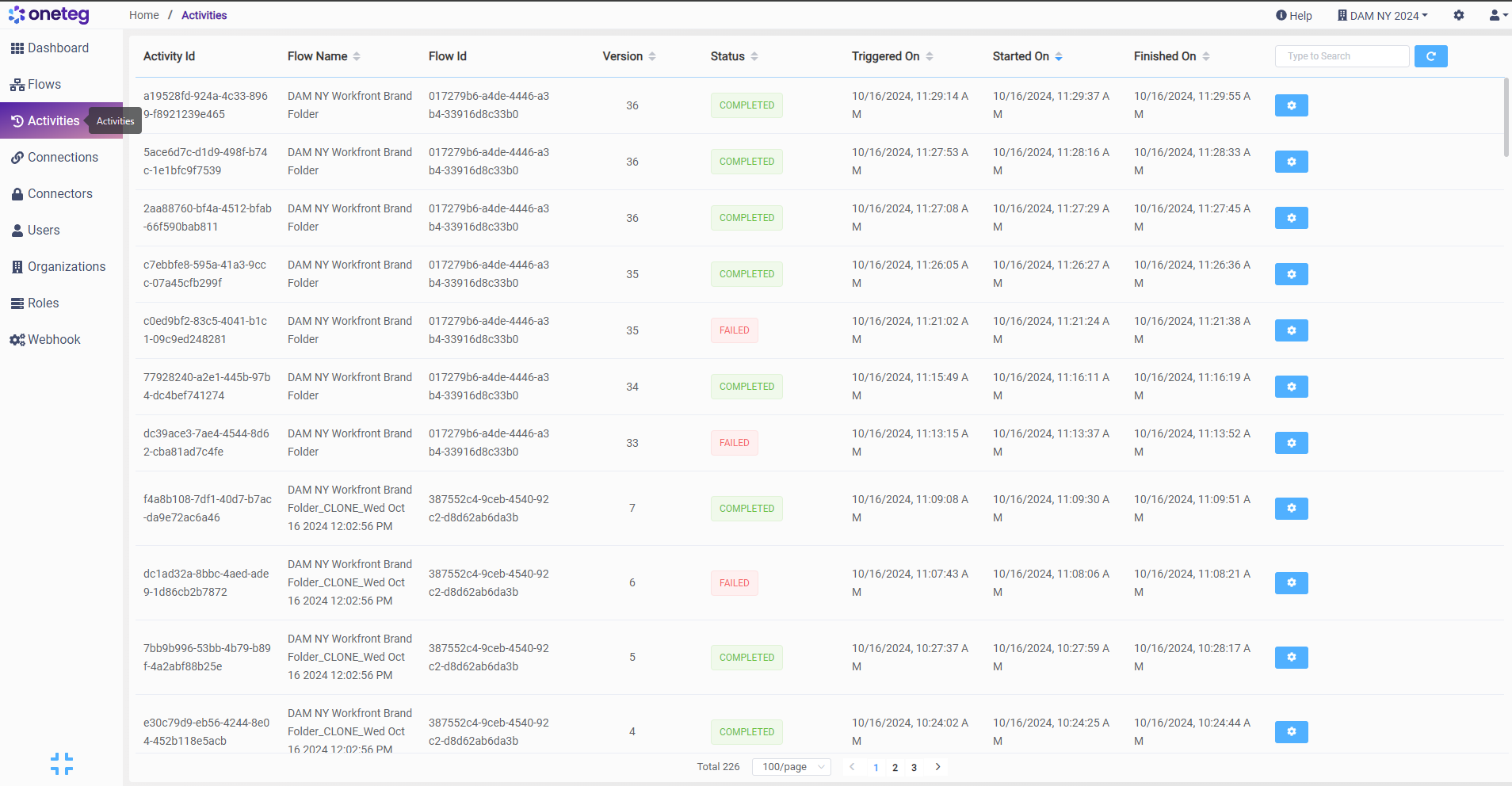Viewport: 1512px width, 786px height.
Task: Expand the DAM NY 2024 organization dropdown
Action: (x=1383, y=15)
